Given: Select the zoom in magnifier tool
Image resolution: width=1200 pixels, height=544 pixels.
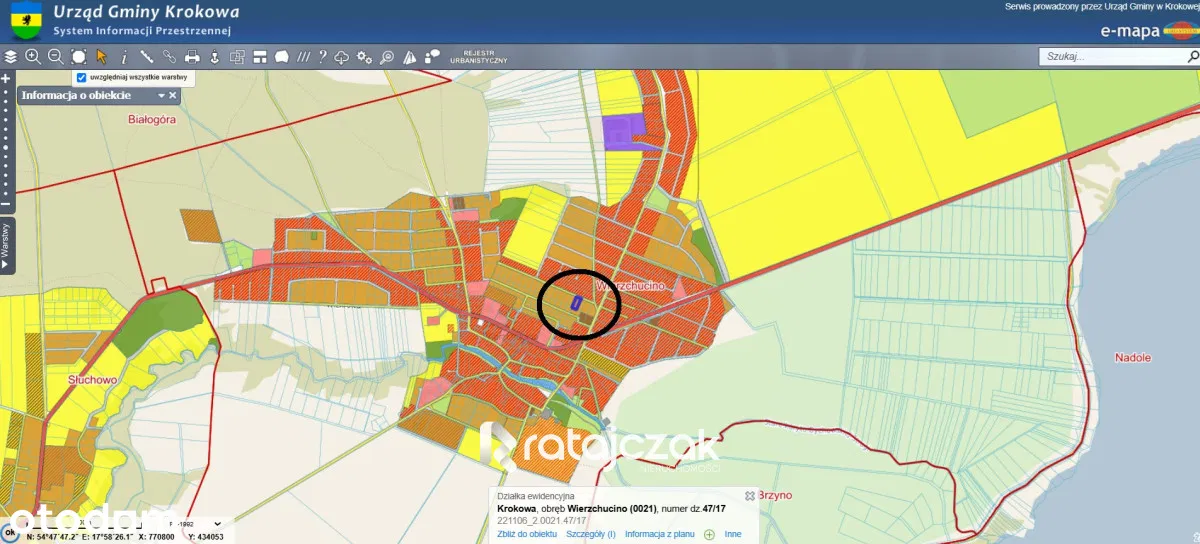Looking at the screenshot, I should pyautogui.click(x=33, y=57).
